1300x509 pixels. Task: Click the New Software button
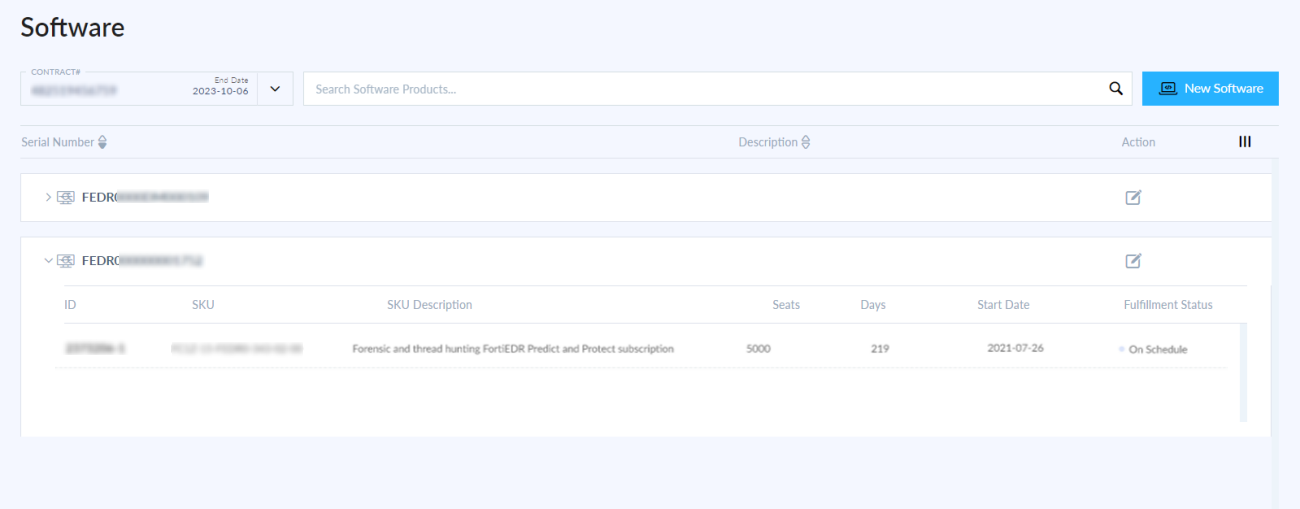point(1210,88)
